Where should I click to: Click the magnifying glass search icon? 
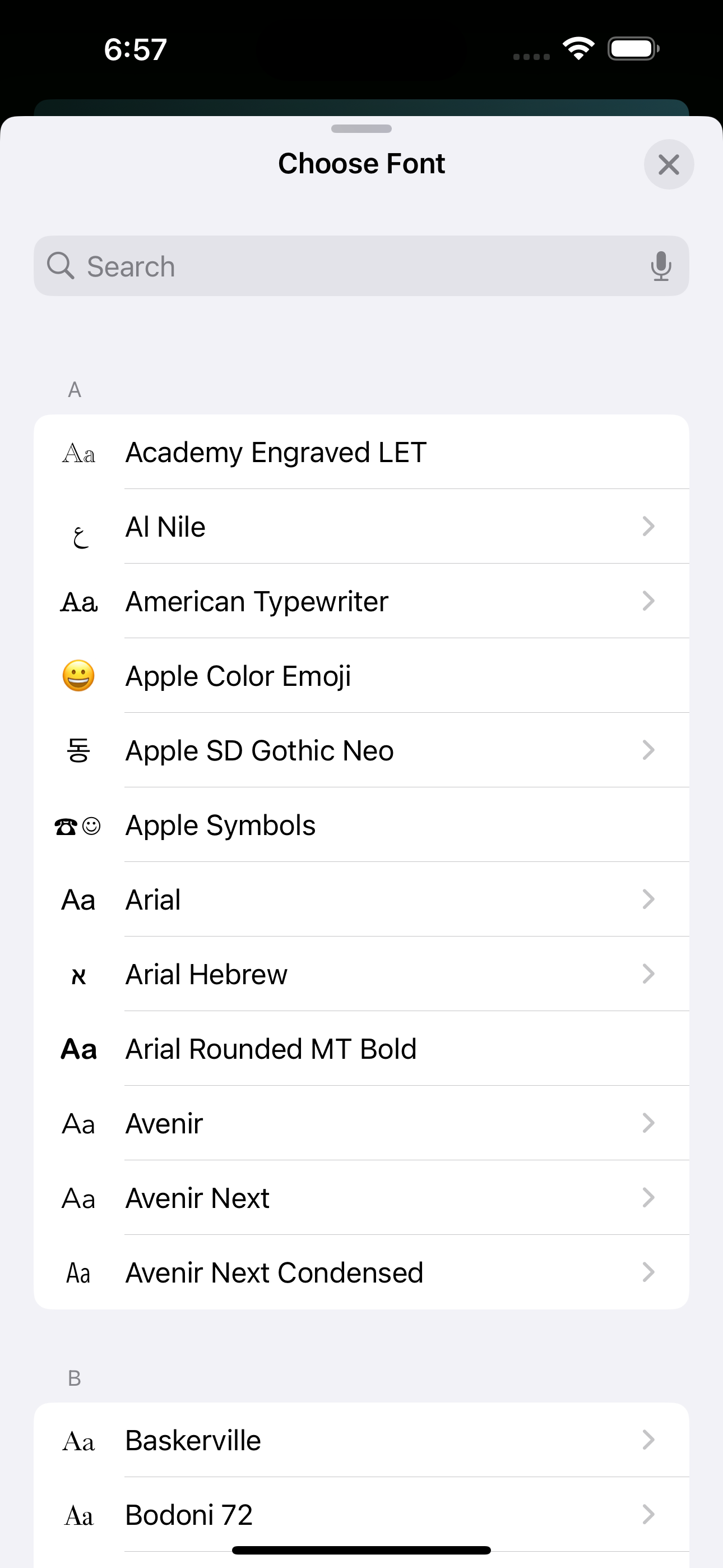click(61, 266)
